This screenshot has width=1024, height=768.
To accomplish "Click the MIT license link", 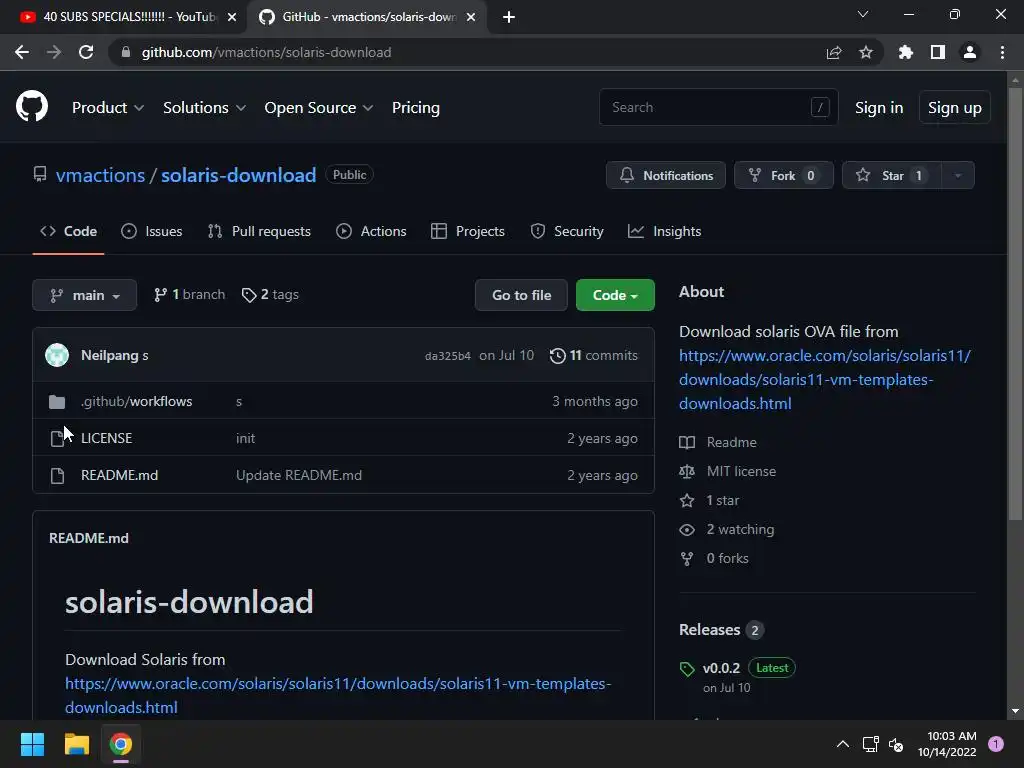I will [x=741, y=472].
